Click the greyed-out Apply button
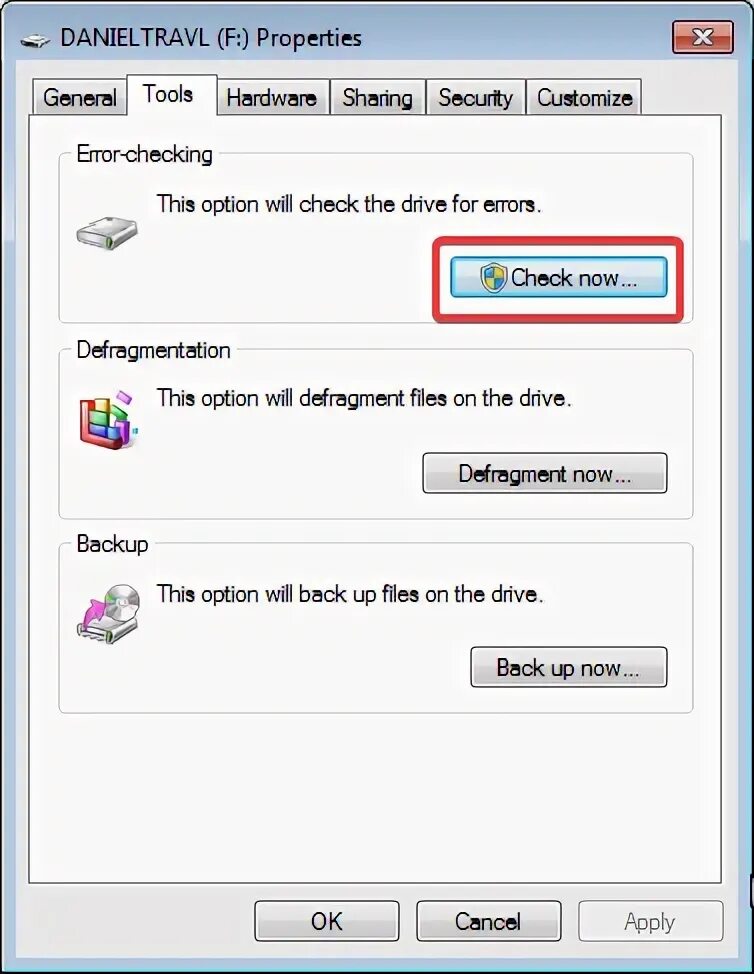 click(650, 921)
